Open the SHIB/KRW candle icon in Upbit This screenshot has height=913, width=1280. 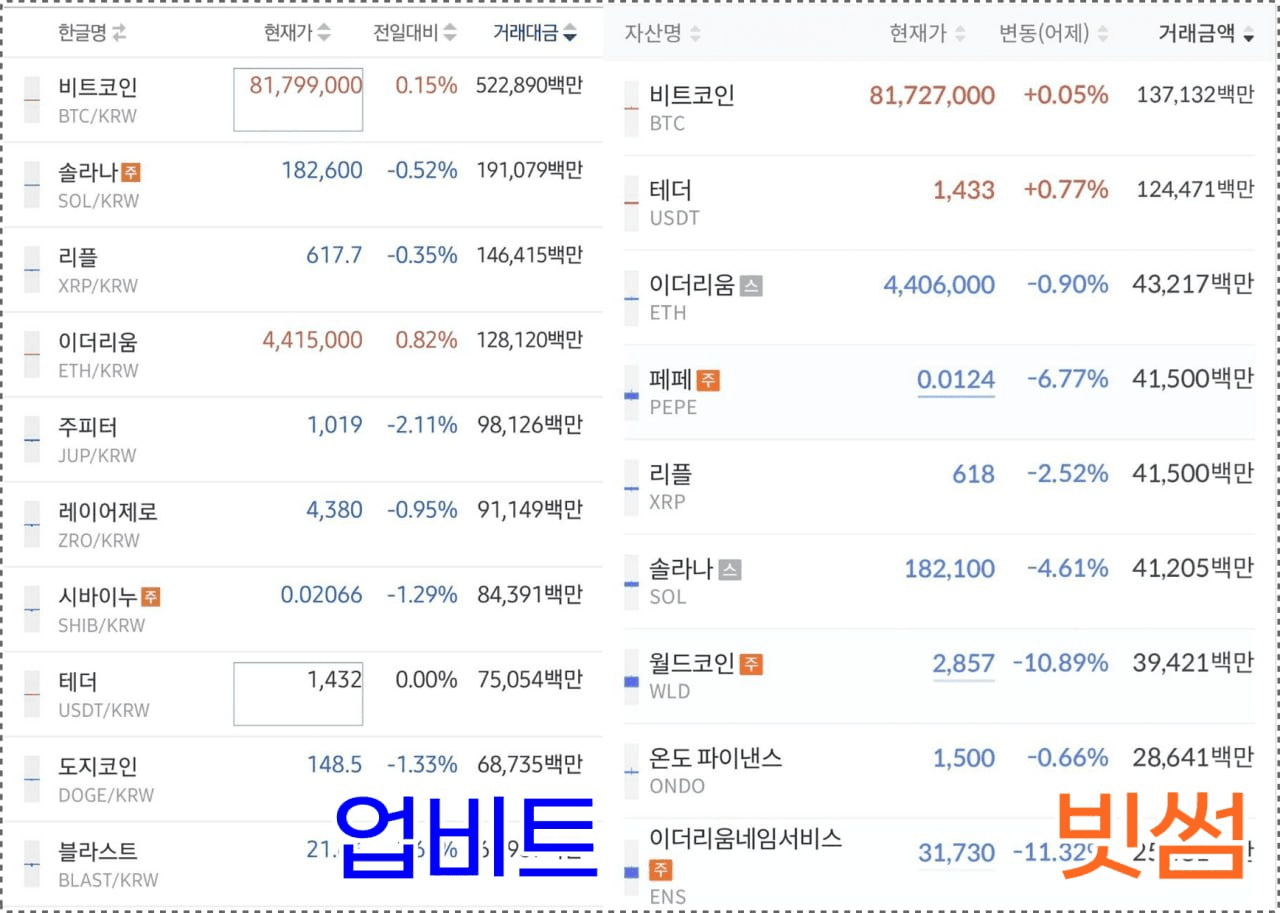pyautogui.click(x=32, y=610)
